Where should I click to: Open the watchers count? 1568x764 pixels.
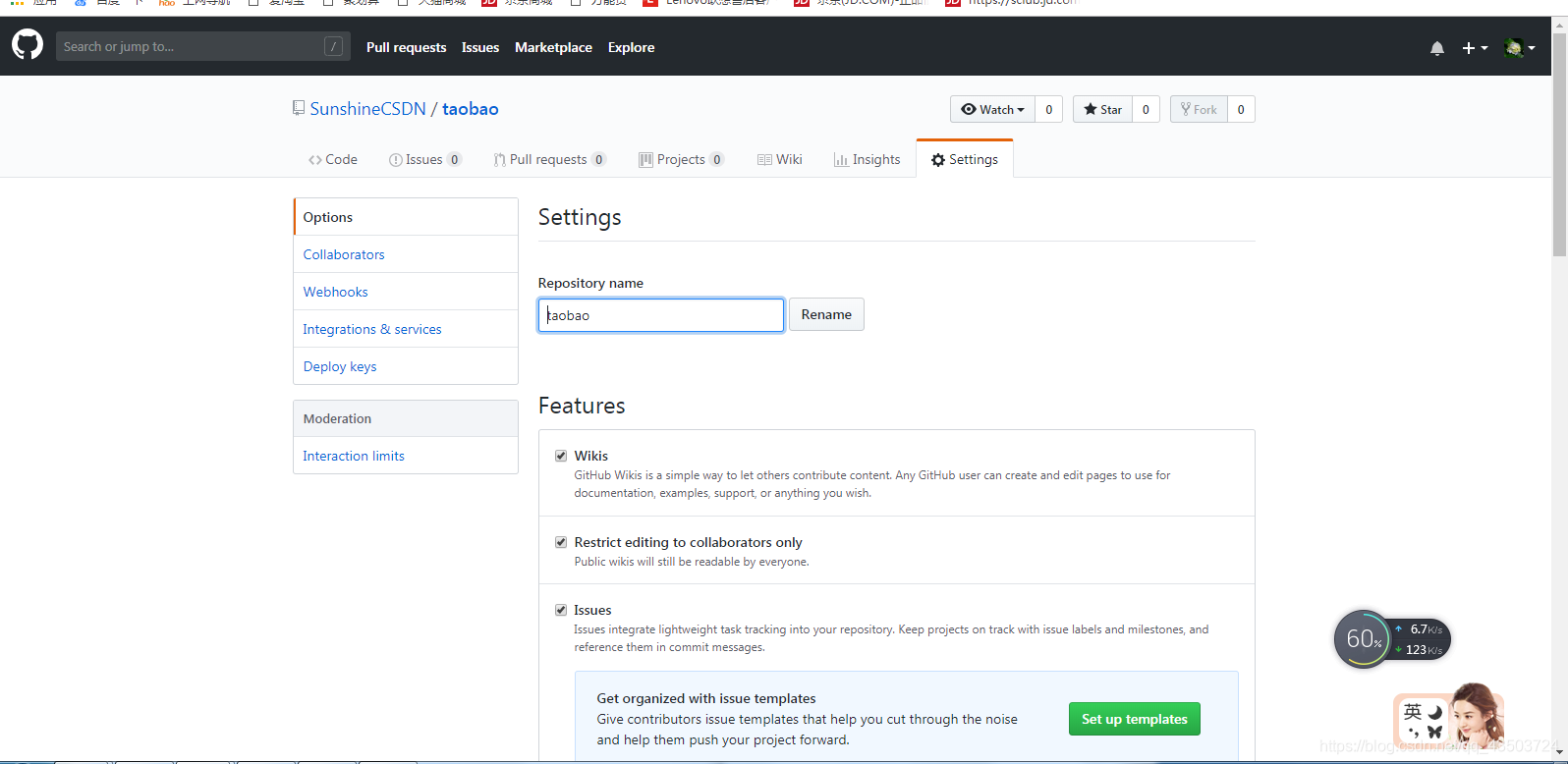tap(1048, 109)
